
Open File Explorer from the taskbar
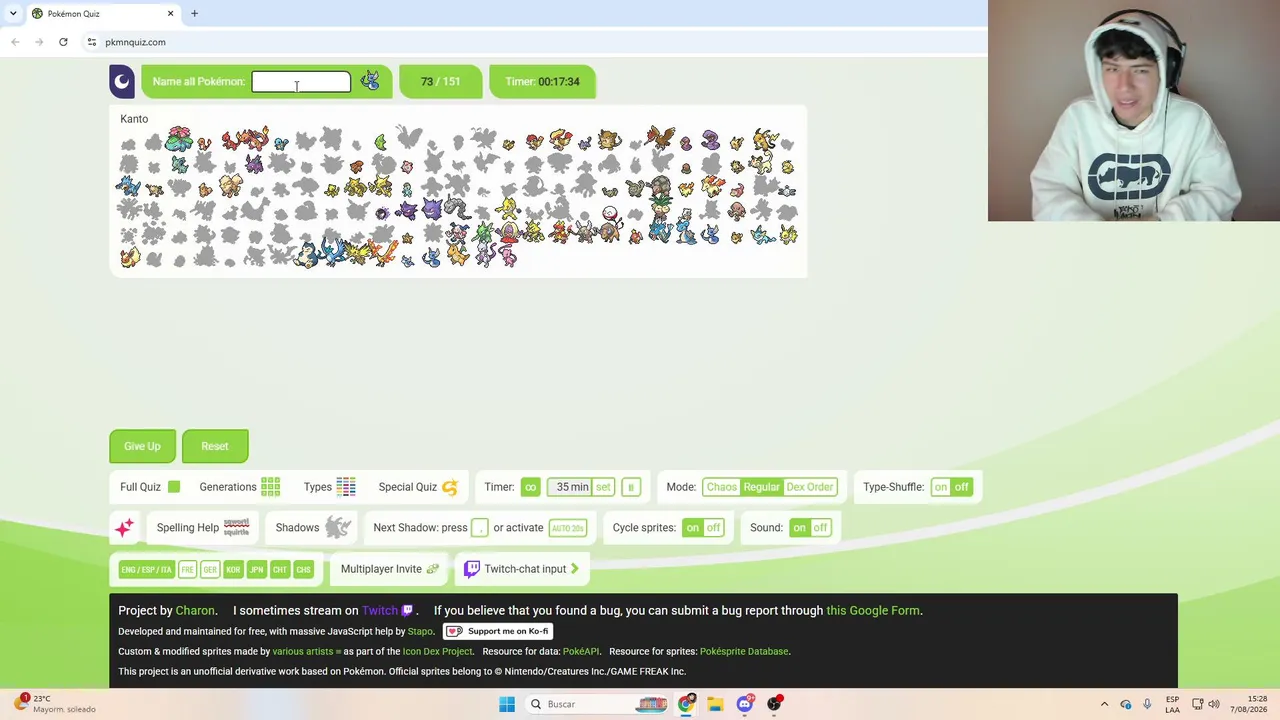(715, 704)
